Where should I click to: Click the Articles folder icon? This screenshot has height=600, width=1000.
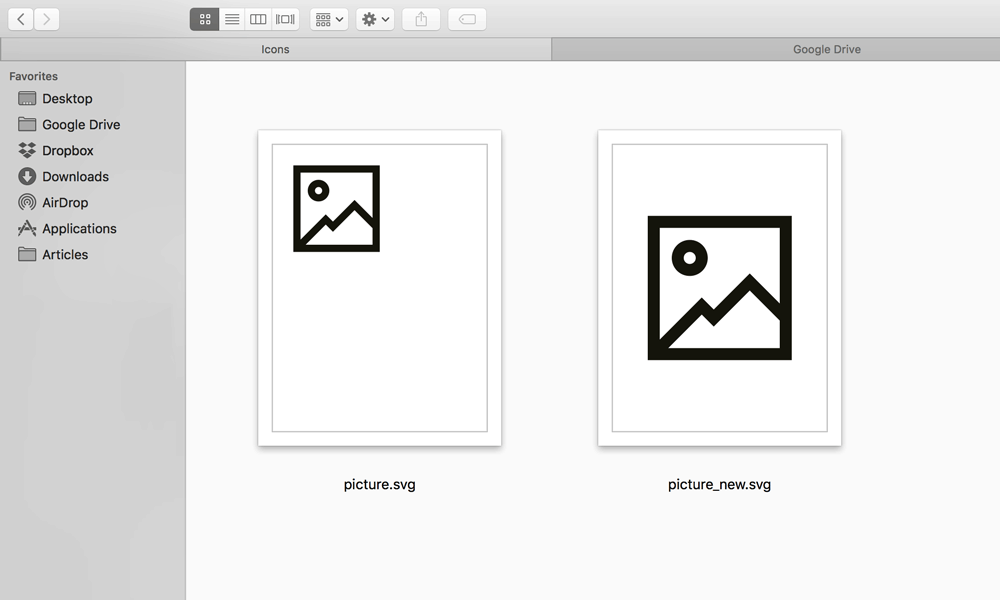point(27,254)
